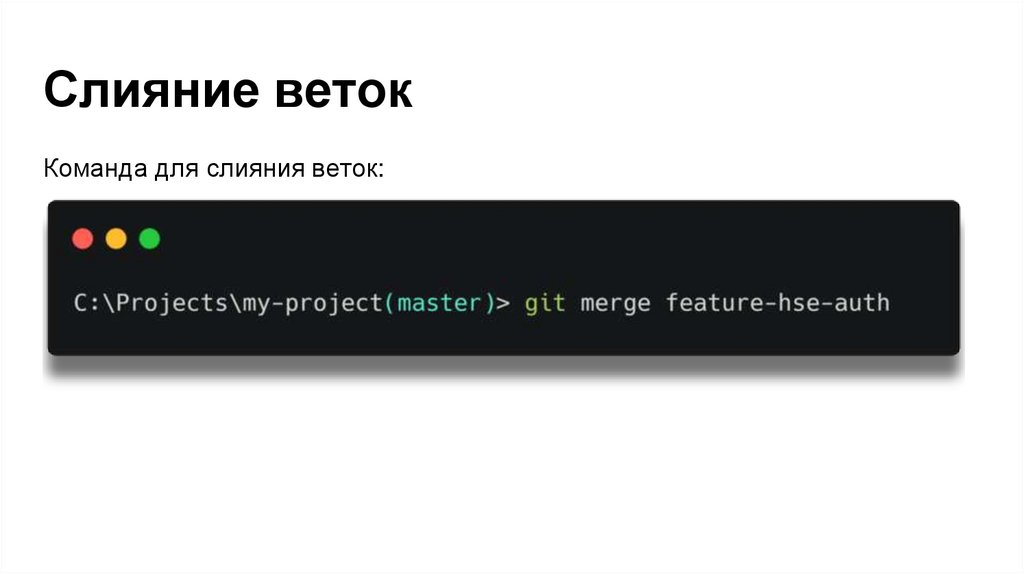Click the green maximize dot in terminal
This screenshot has width=1024, height=574.
(149, 239)
